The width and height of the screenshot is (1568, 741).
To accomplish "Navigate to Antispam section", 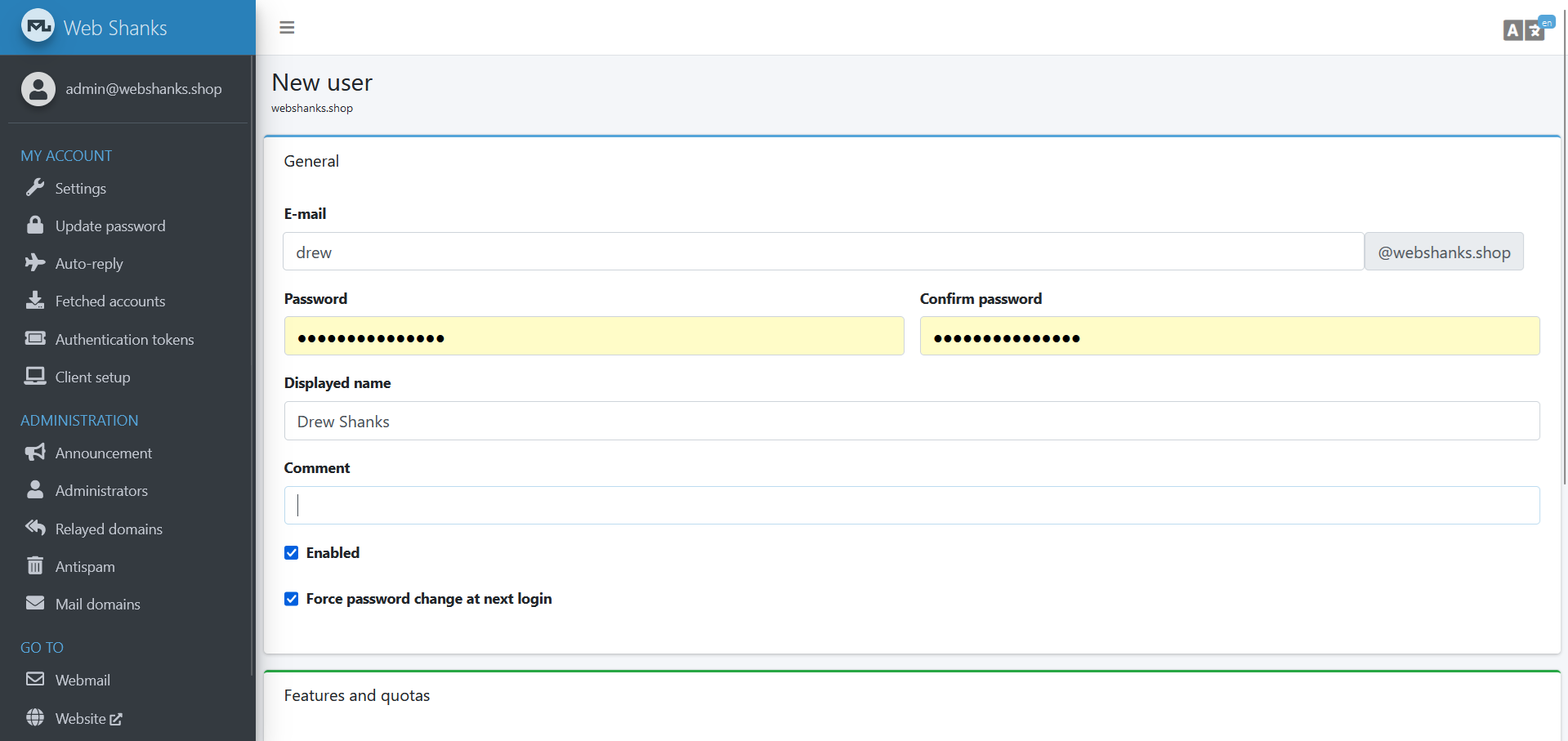I will [85, 567].
